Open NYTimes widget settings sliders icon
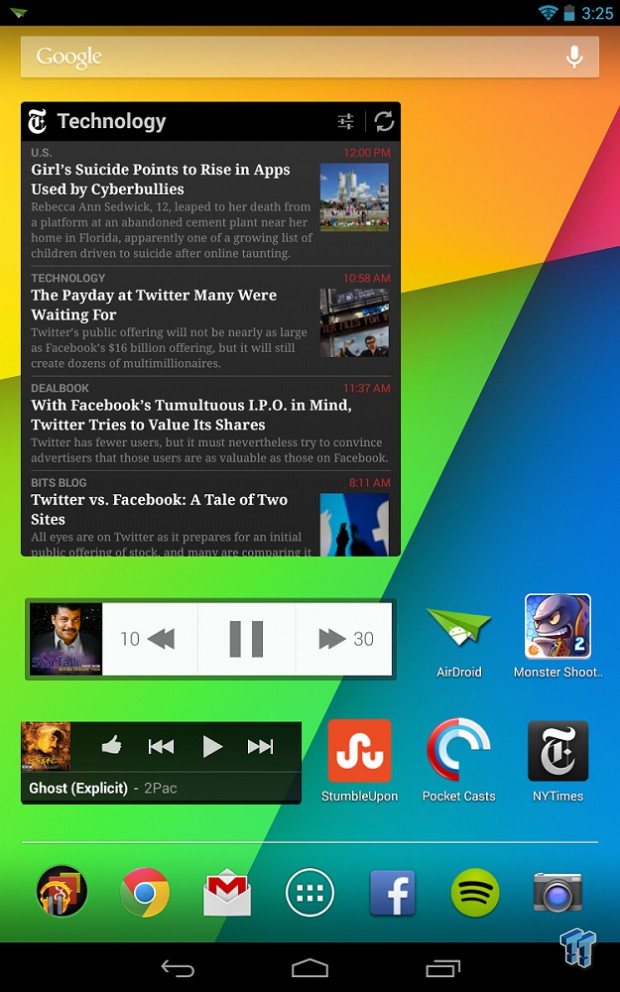 [345, 121]
